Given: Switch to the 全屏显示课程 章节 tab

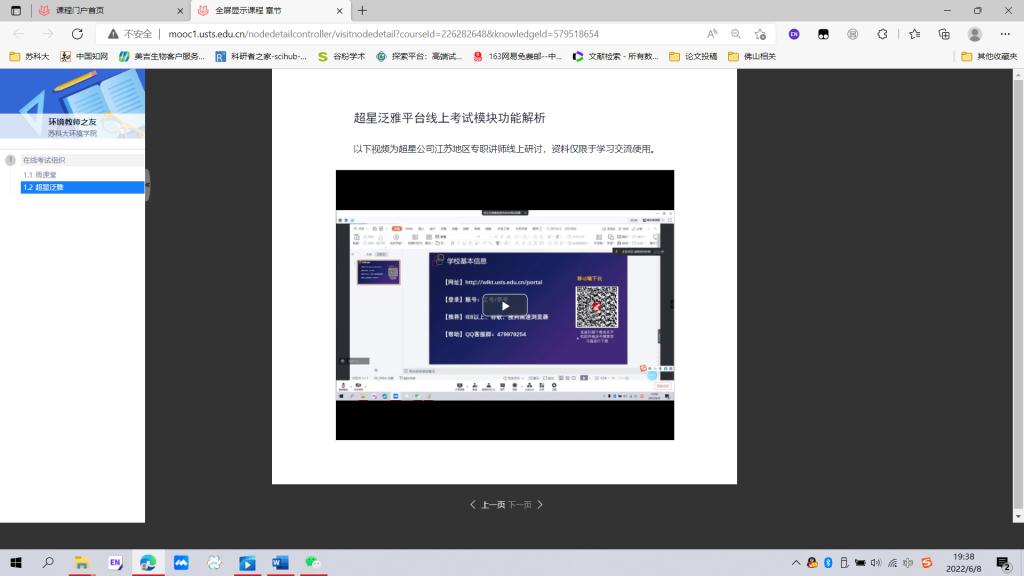Looking at the screenshot, I should (270, 10).
